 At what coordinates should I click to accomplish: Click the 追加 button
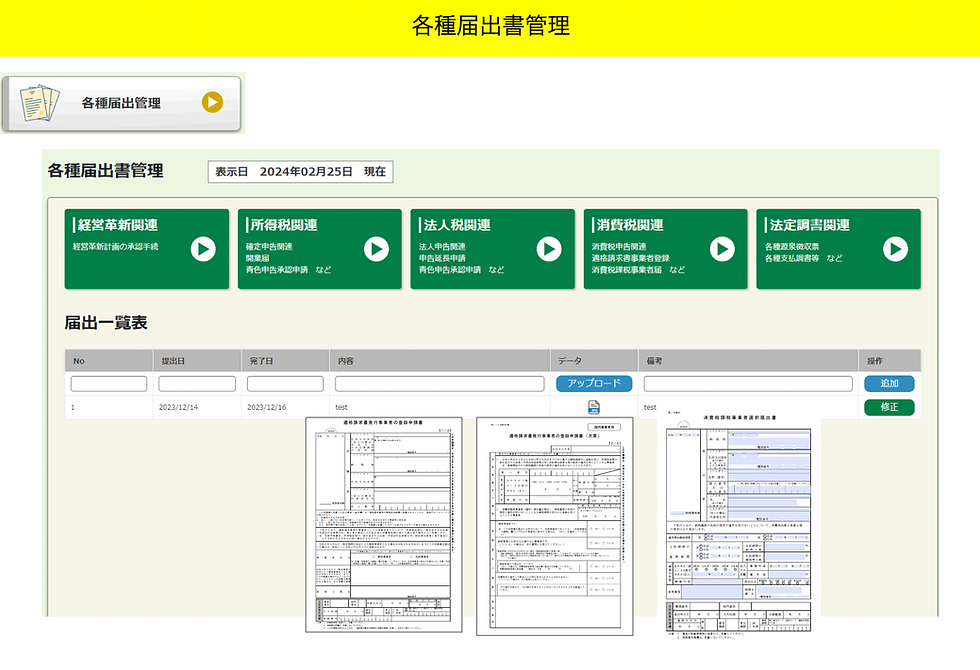(889, 383)
